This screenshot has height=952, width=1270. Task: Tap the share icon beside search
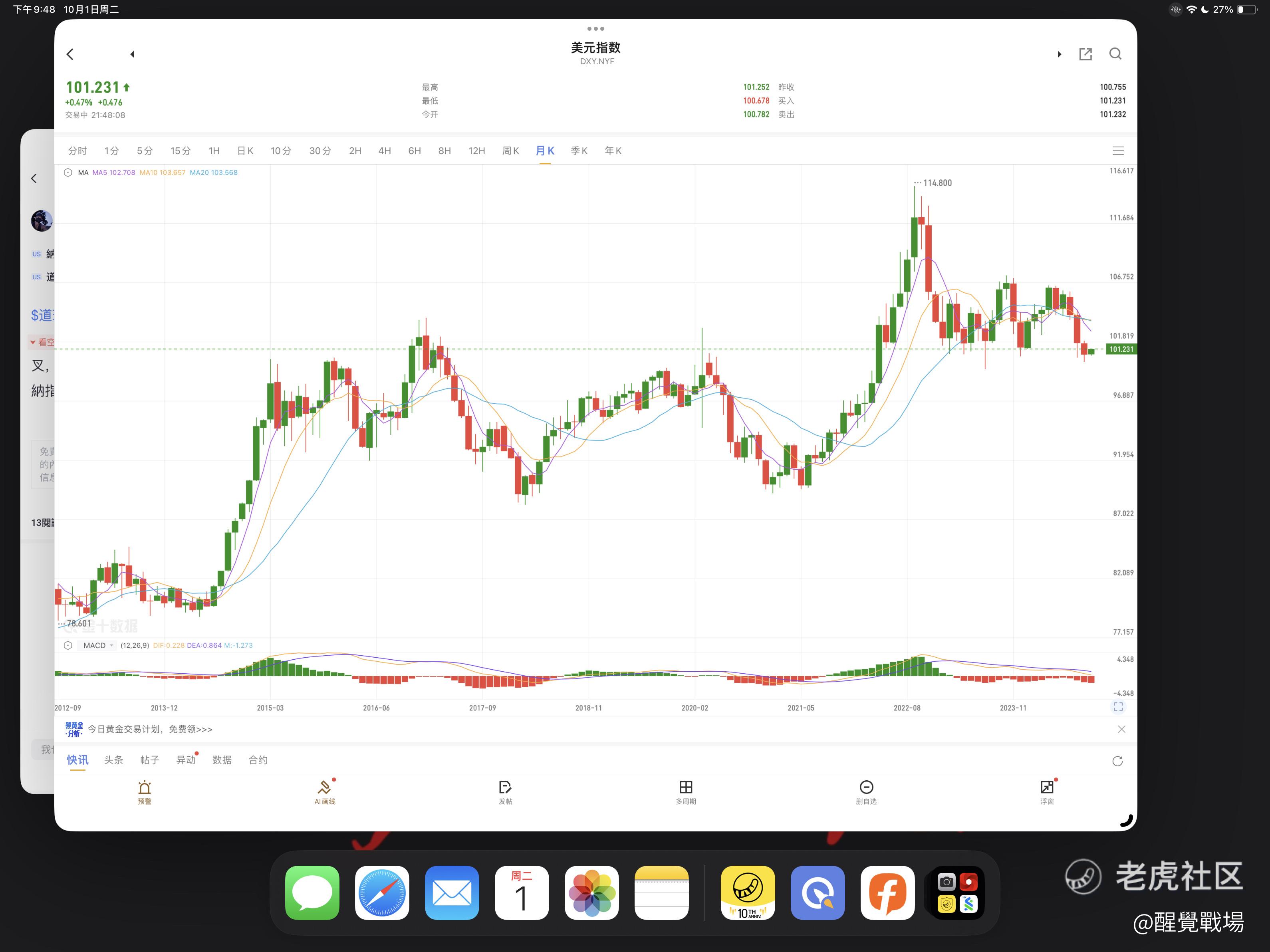pos(1085,54)
